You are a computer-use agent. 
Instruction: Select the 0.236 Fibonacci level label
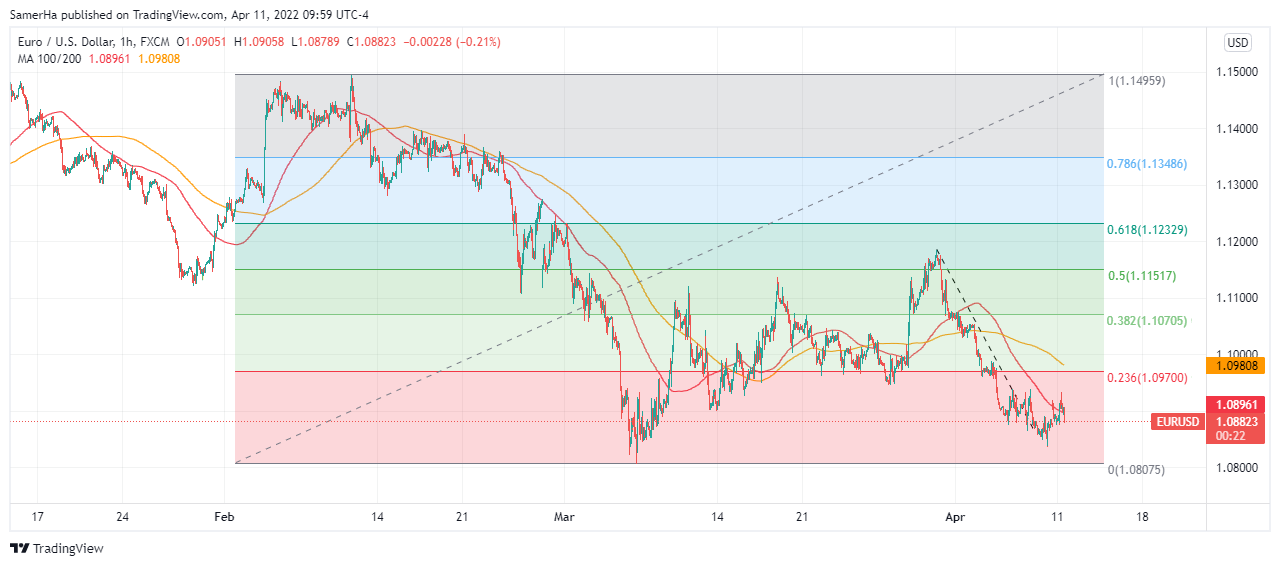[1146, 378]
